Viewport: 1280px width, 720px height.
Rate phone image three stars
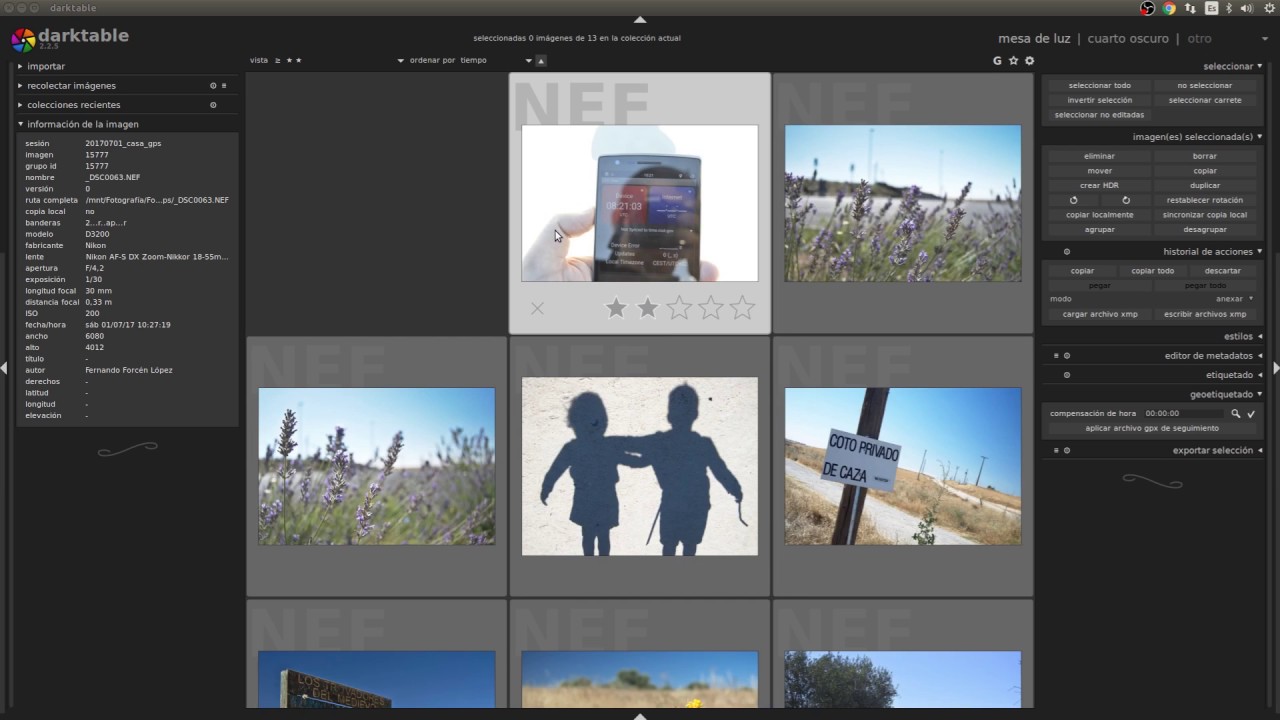coord(679,308)
